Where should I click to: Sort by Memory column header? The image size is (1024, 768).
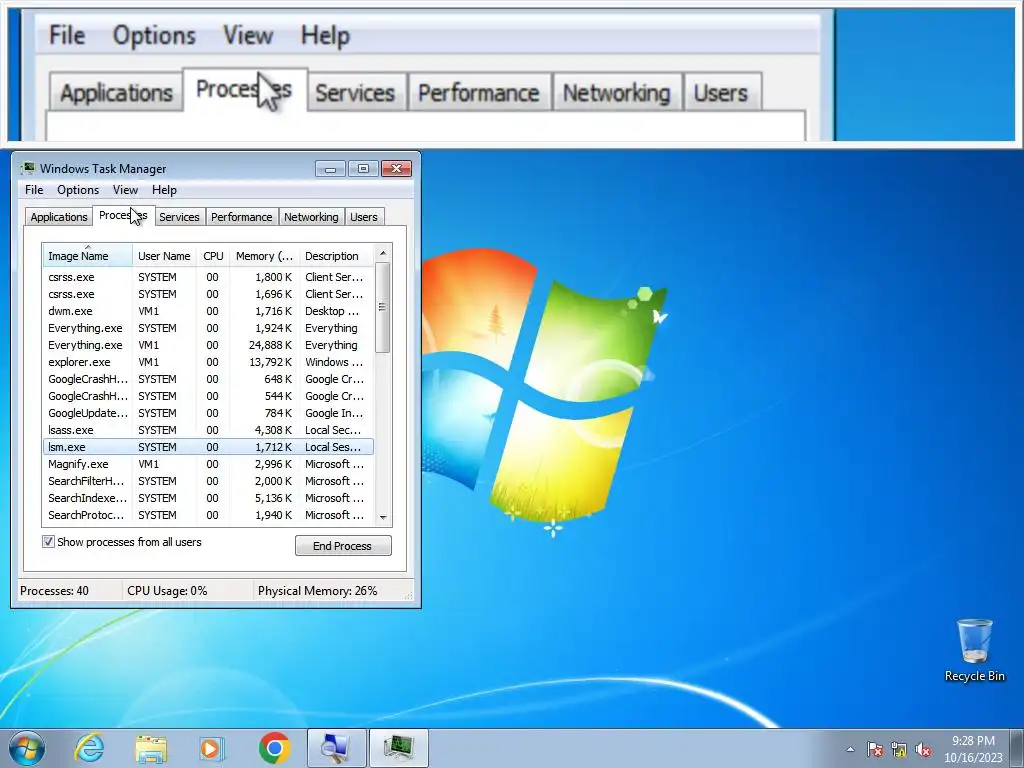pos(264,256)
